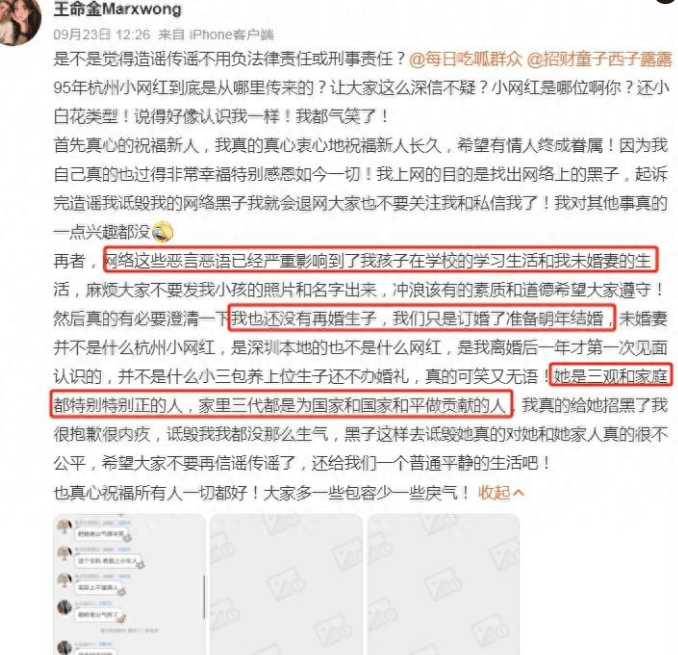The height and width of the screenshot is (655, 678).
Task: Click the red-boxed 我也还没有再婚生子 sentence
Action: point(422,318)
